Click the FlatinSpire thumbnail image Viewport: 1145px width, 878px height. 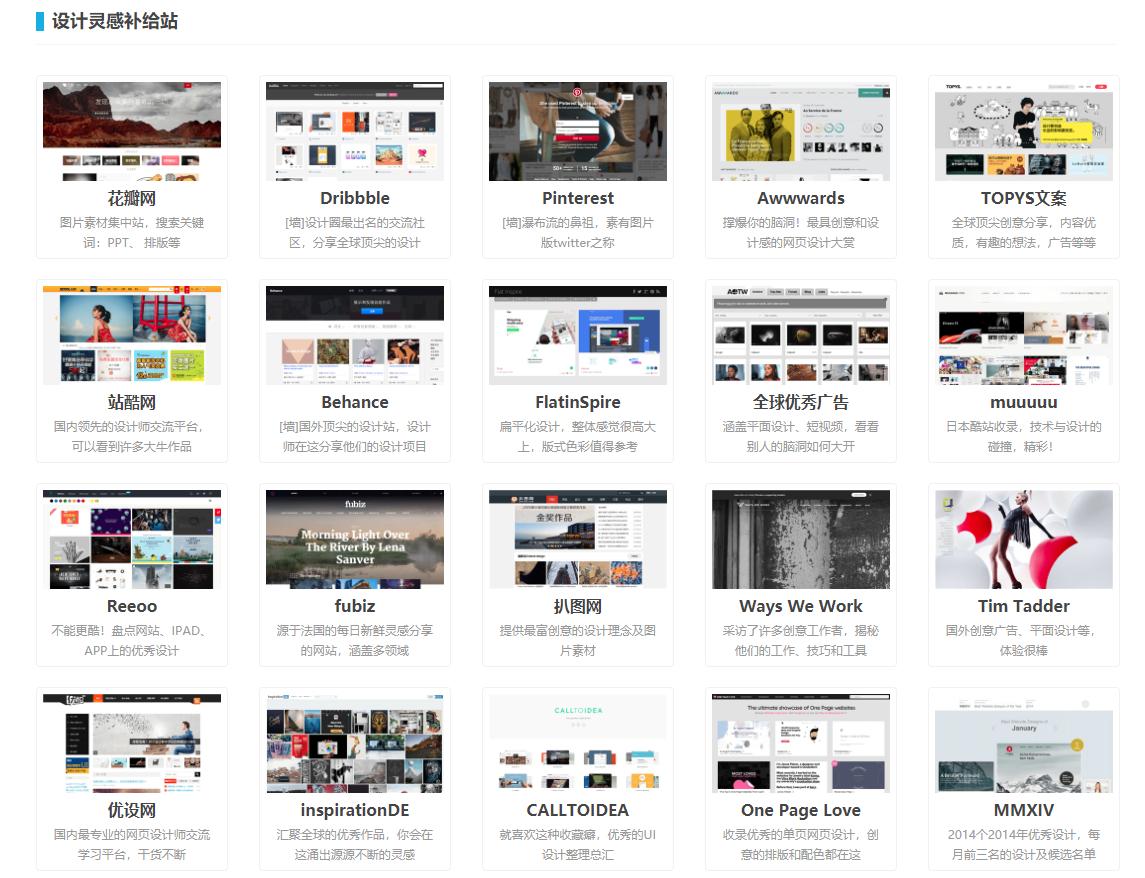(578, 335)
